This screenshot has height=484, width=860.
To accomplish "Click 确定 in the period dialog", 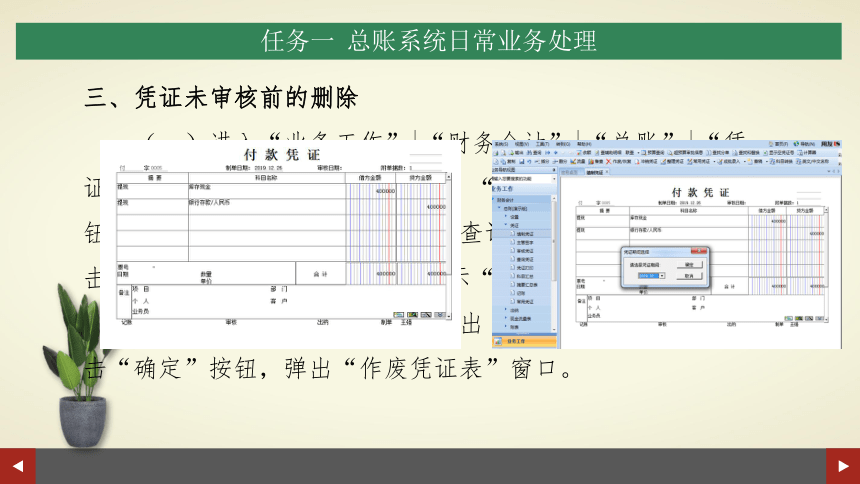I will pyautogui.click(x=689, y=264).
